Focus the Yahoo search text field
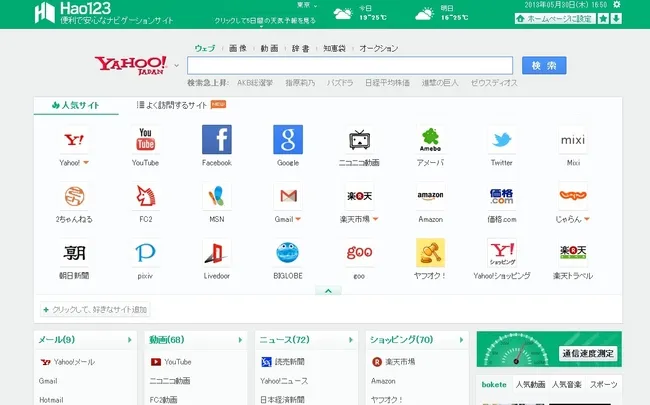The image size is (650, 405). pyautogui.click(x=349, y=65)
